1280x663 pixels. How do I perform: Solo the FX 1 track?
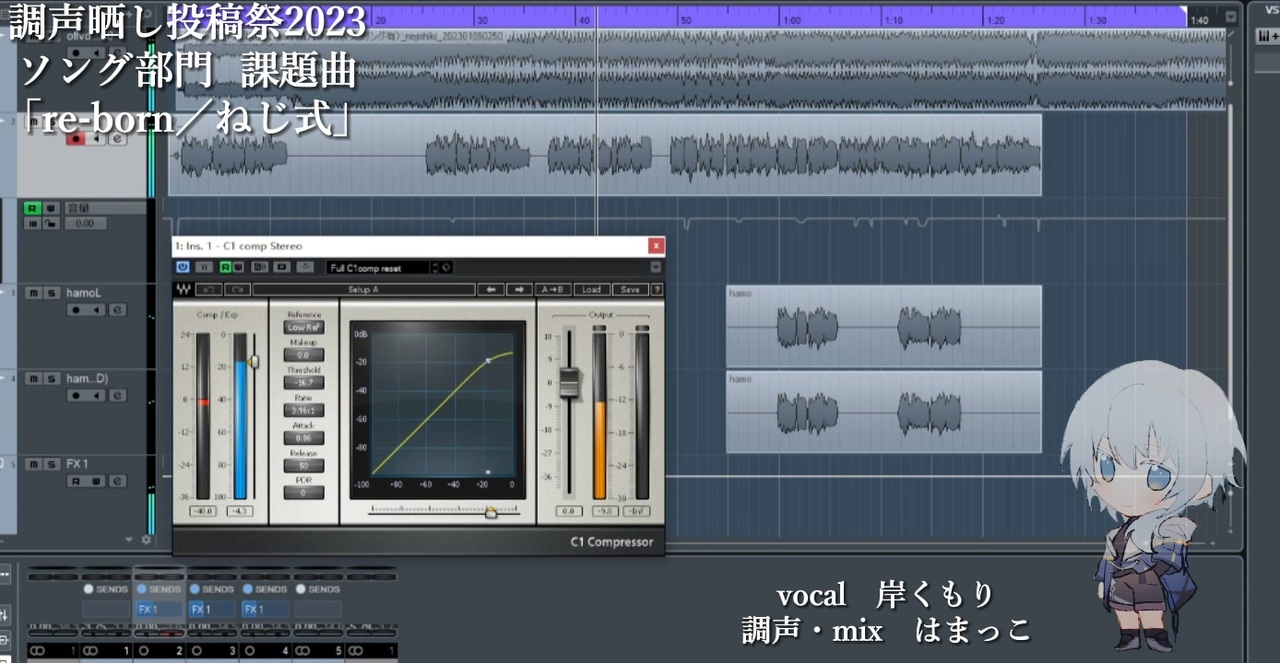pos(51,464)
